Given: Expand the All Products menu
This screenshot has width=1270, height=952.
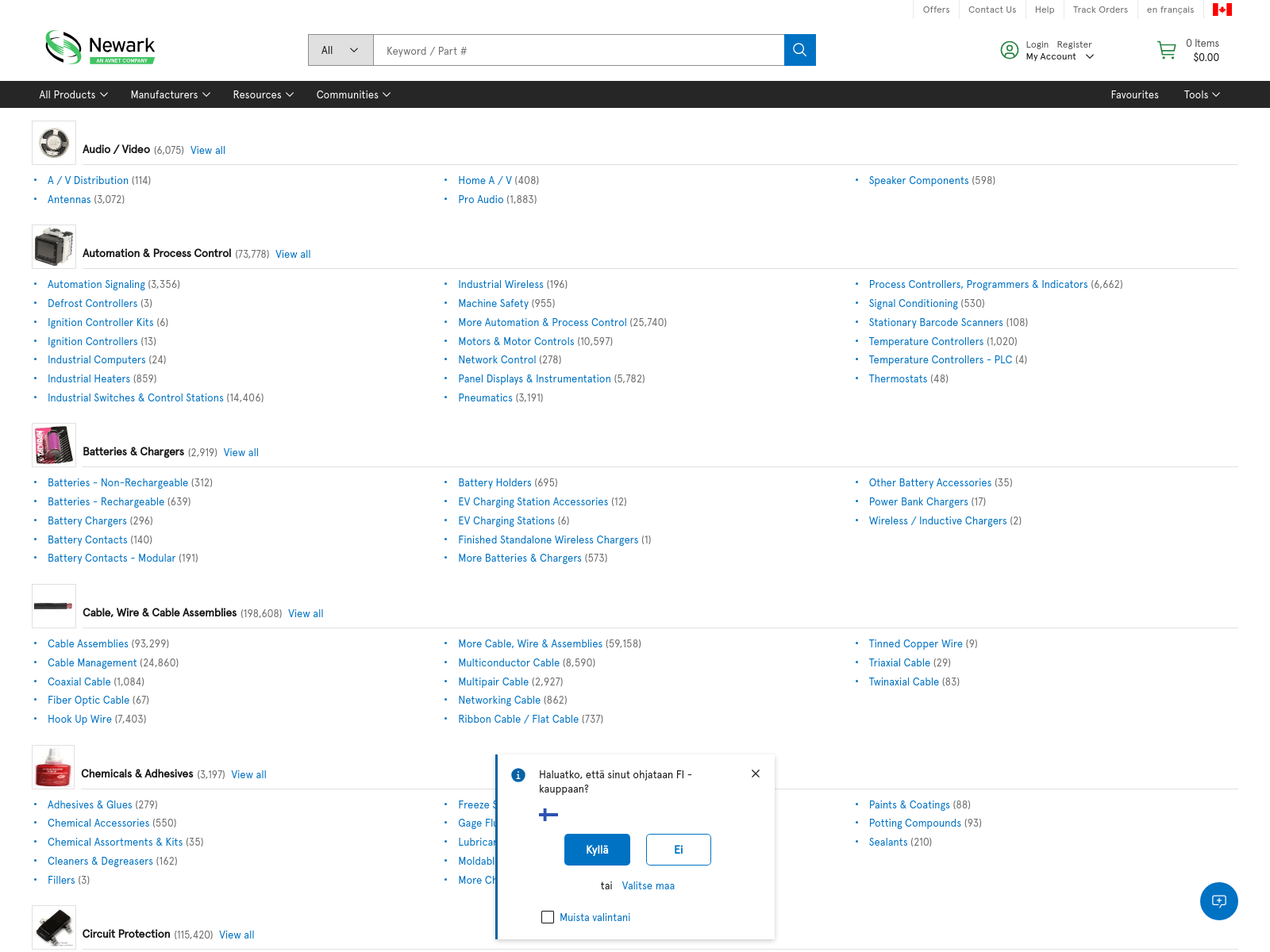Looking at the screenshot, I should coord(74,94).
